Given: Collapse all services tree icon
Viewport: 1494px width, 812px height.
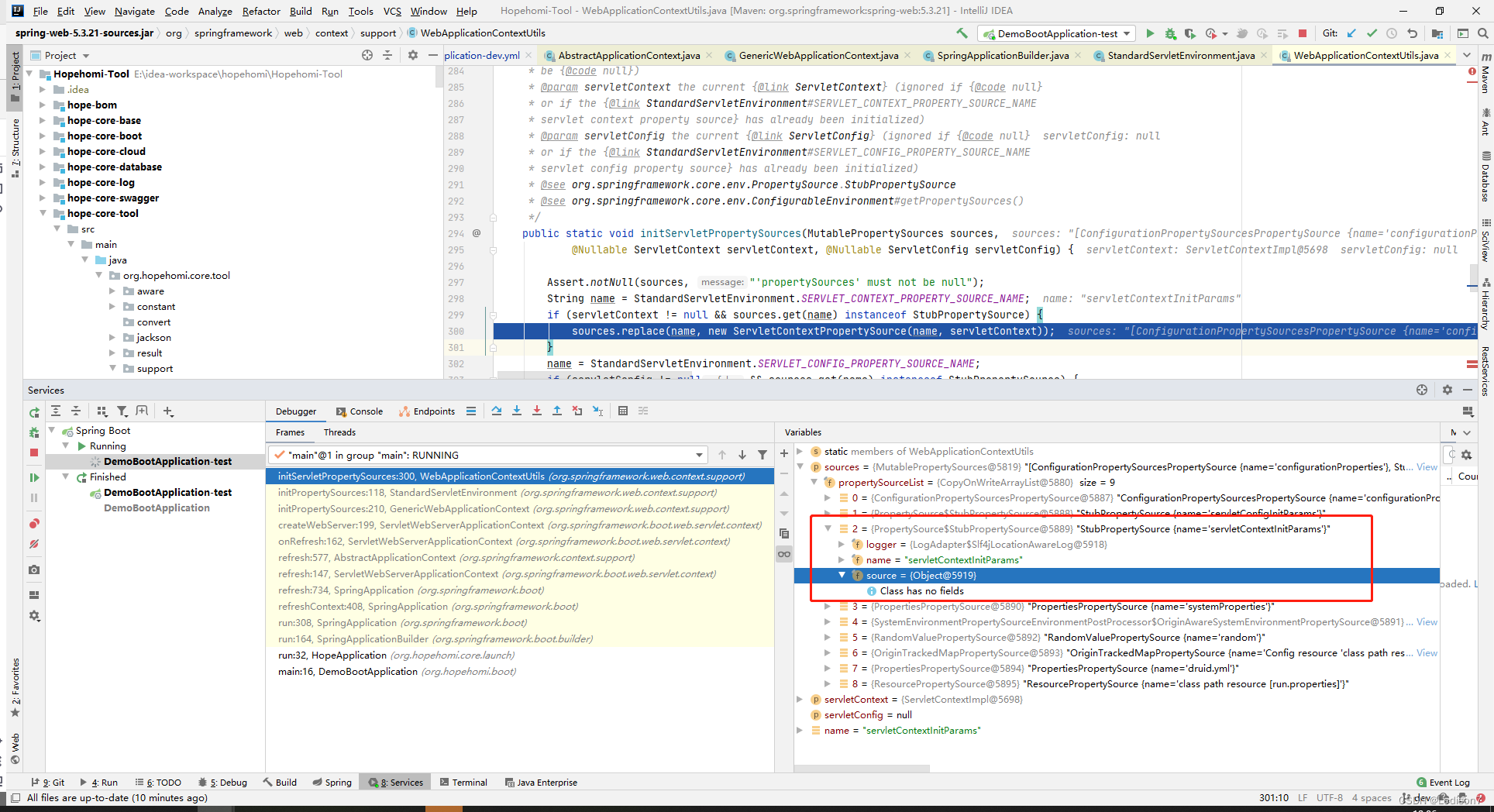Looking at the screenshot, I should point(76,411).
